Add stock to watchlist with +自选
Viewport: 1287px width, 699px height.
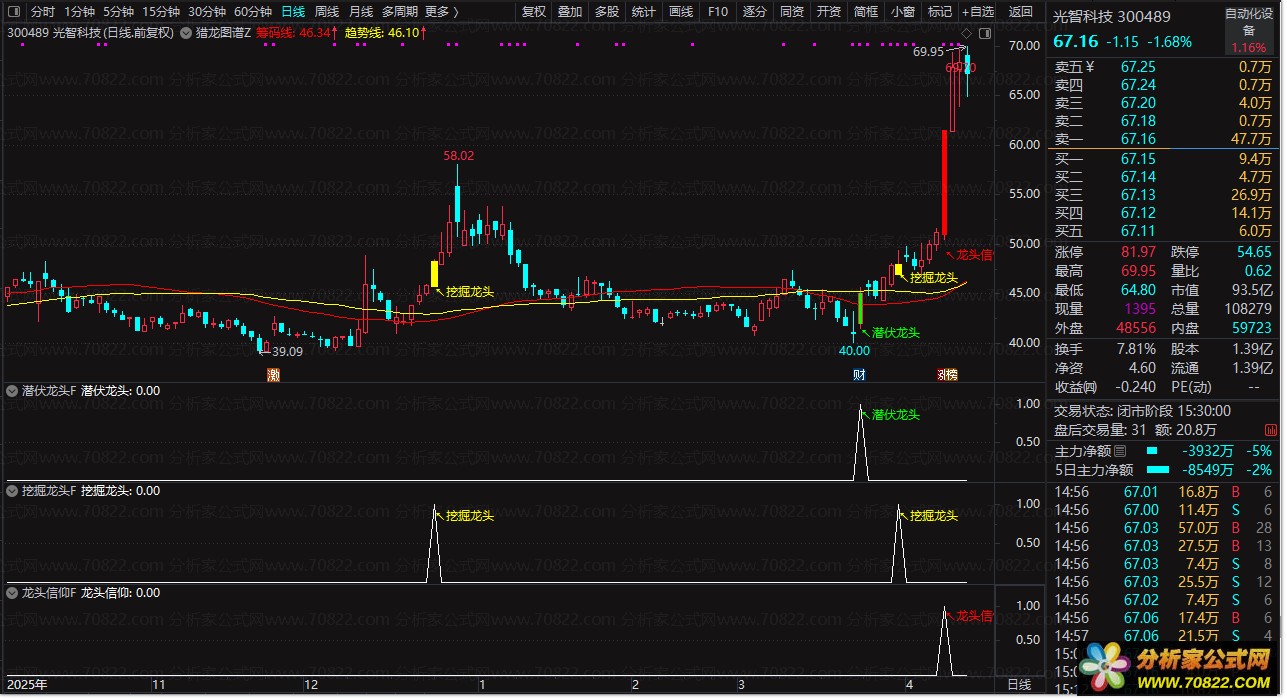pos(978,12)
